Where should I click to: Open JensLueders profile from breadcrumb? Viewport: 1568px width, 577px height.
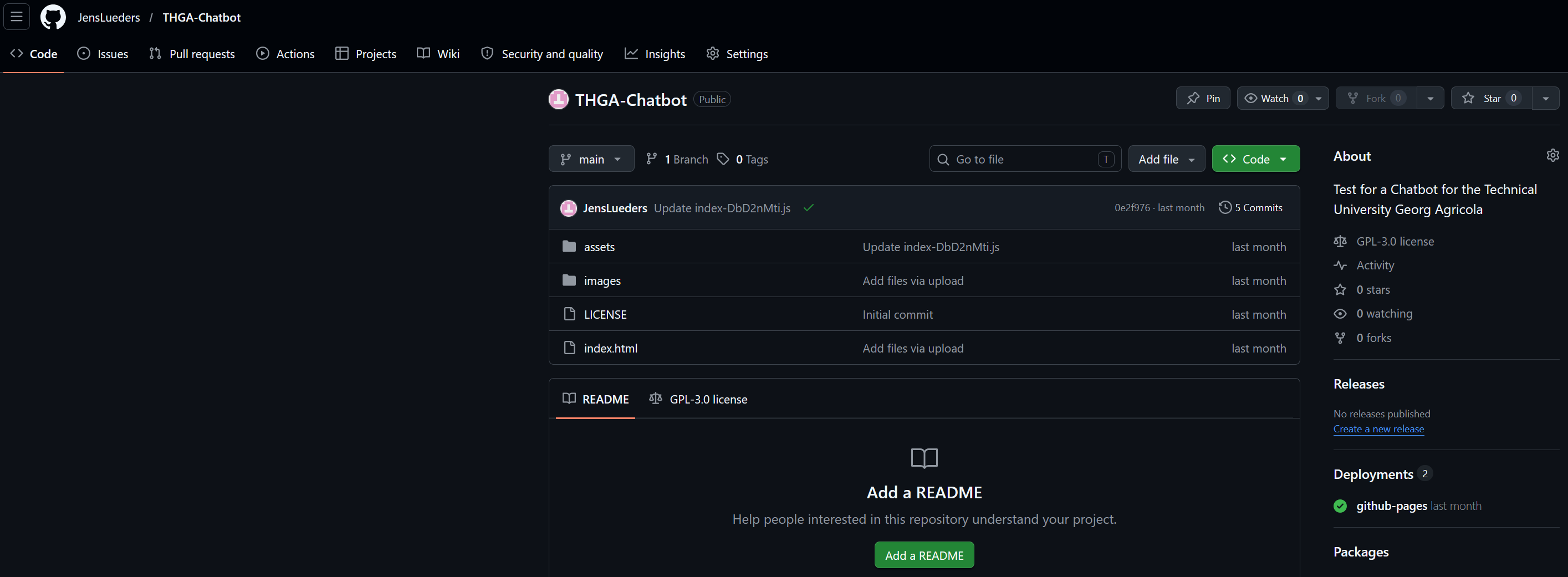click(x=109, y=18)
